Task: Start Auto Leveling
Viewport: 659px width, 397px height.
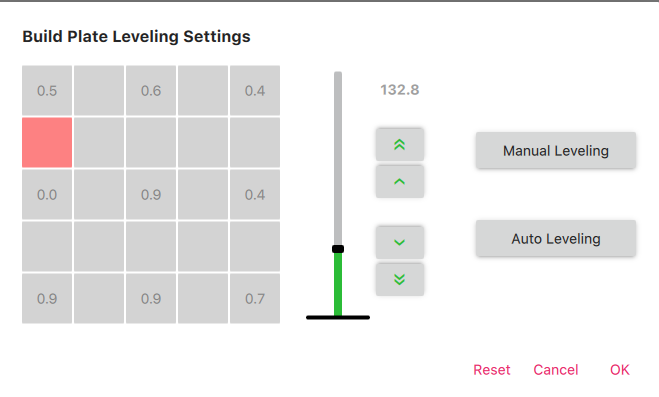Action: point(556,238)
